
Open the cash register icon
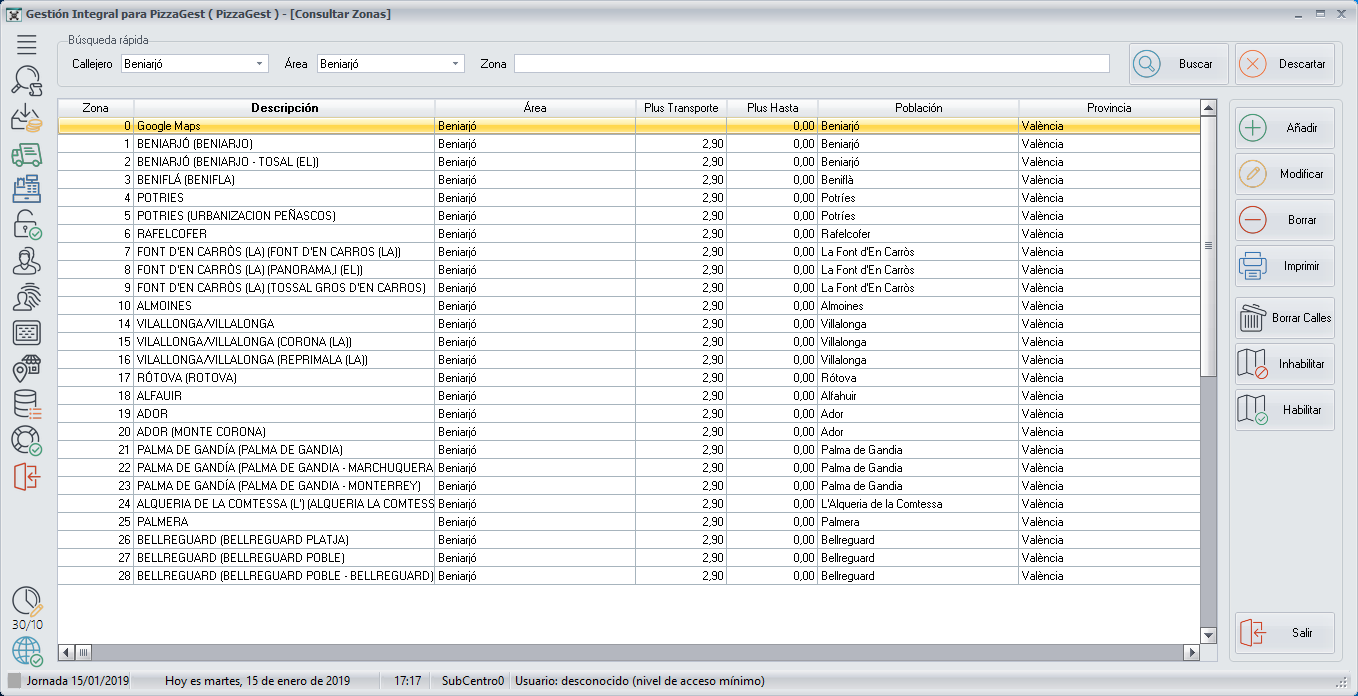click(27, 189)
